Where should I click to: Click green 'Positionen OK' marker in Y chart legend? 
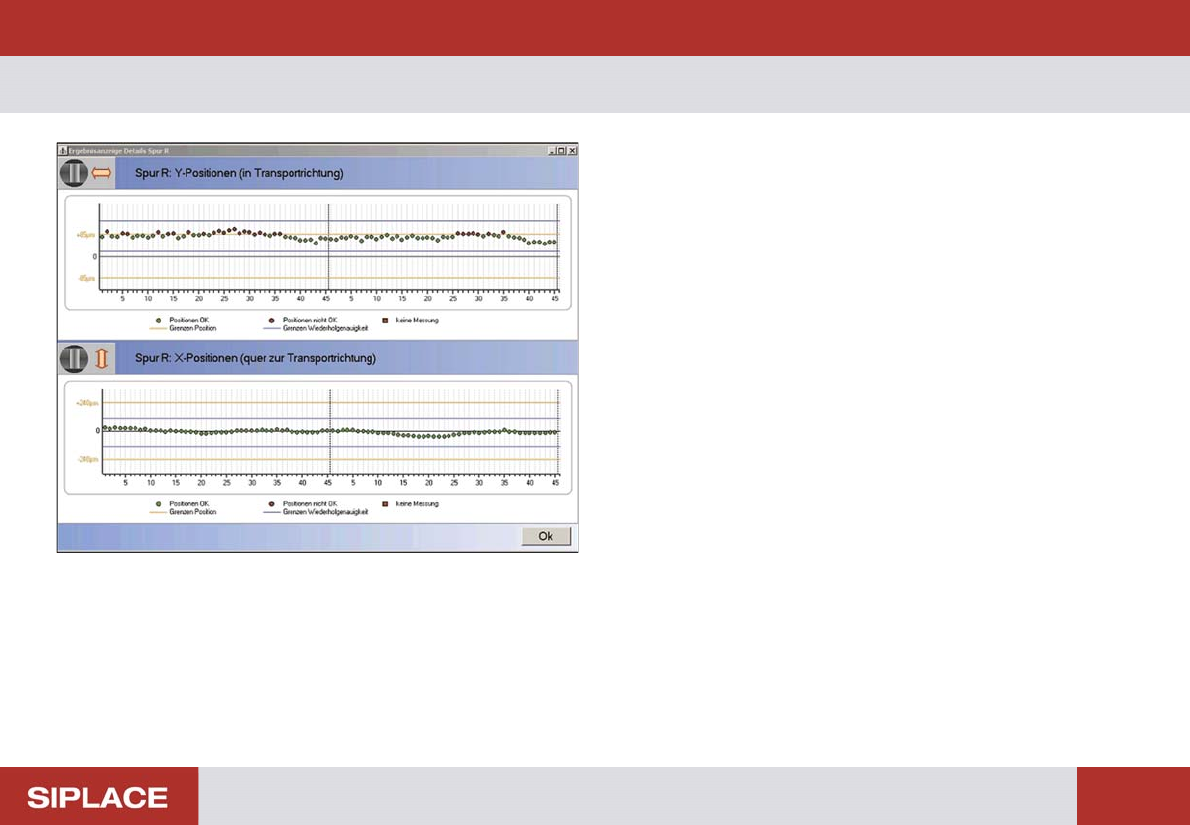(x=158, y=320)
